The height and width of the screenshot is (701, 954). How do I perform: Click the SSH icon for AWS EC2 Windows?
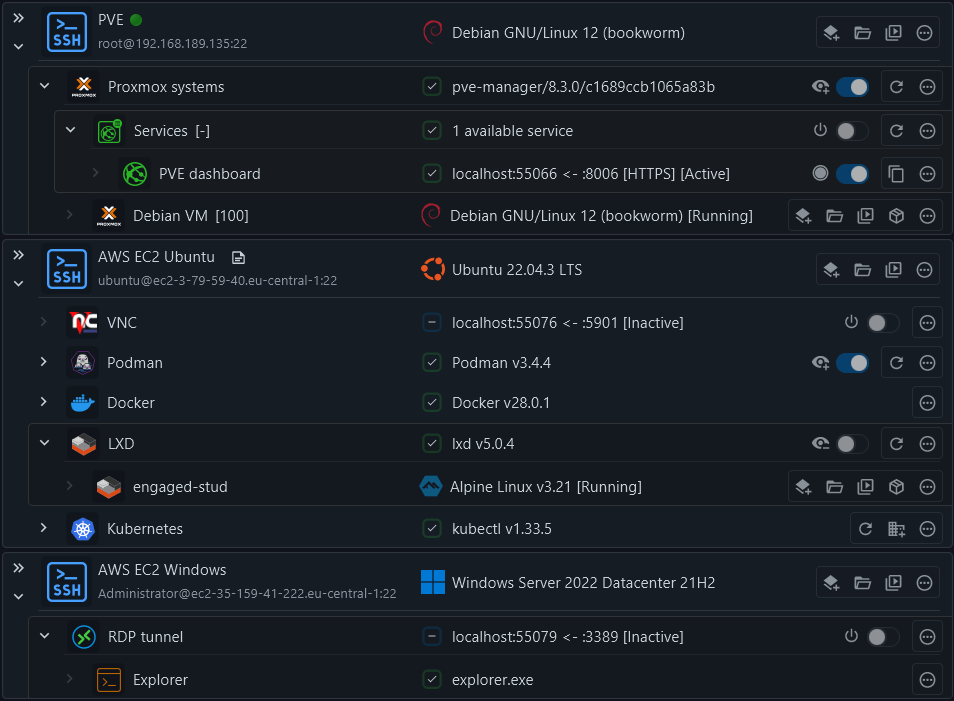pos(66,581)
